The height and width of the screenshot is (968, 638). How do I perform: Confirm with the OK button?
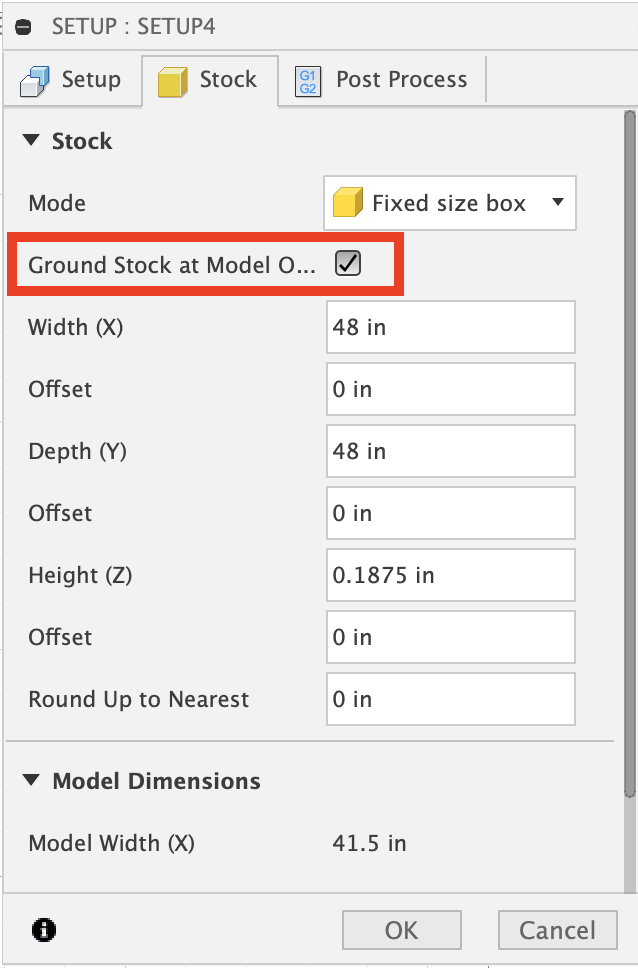click(401, 930)
